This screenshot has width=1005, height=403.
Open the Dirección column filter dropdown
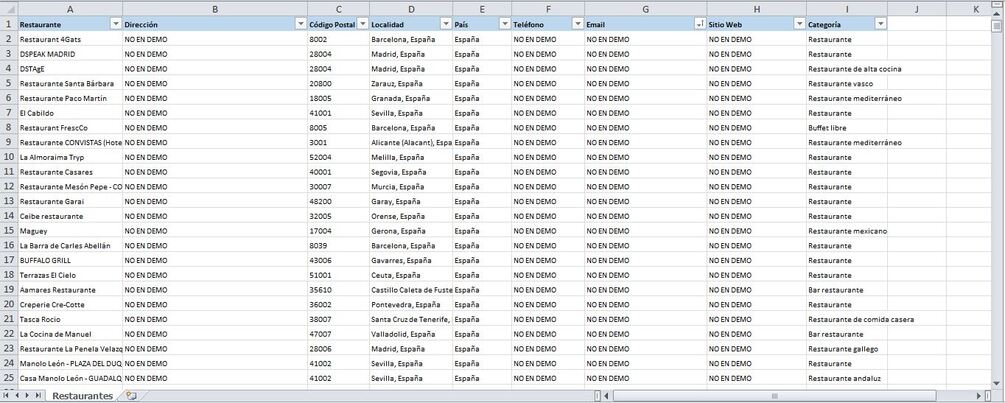point(301,24)
